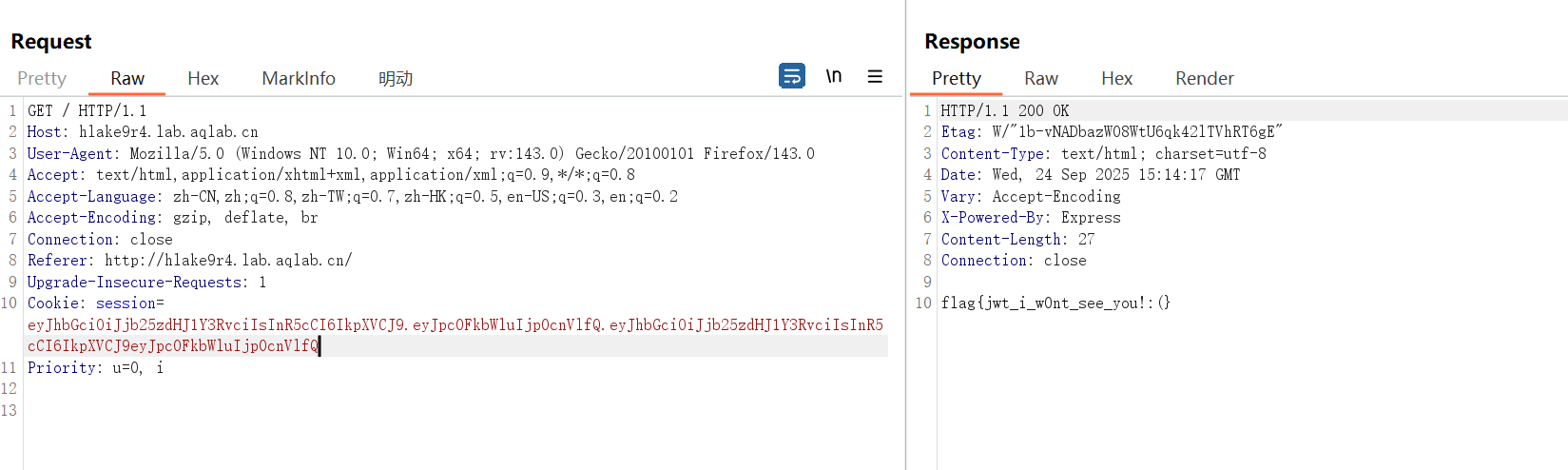The width and height of the screenshot is (1568, 470).
Task: Toggle the word wrap icon in Request
Action: [x=791, y=76]
